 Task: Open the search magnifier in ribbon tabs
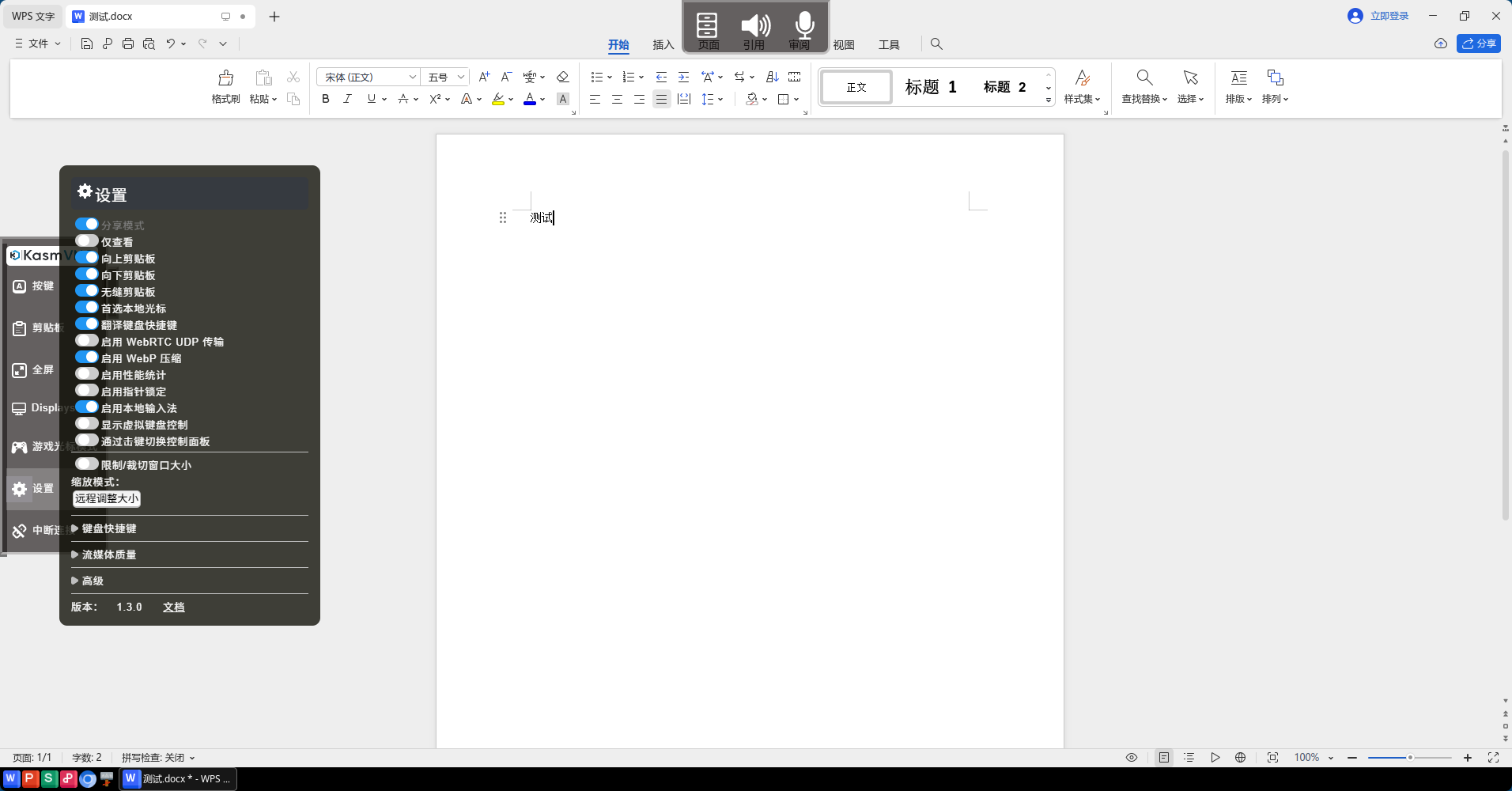pyautogui.click(x=936, y=44)
